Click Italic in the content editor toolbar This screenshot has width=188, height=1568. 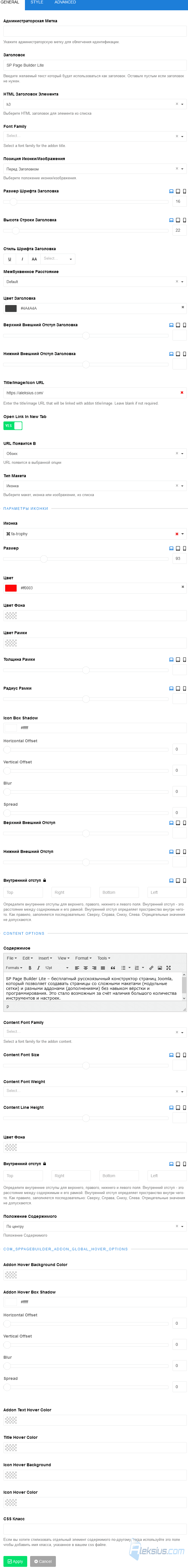[38, 968]
